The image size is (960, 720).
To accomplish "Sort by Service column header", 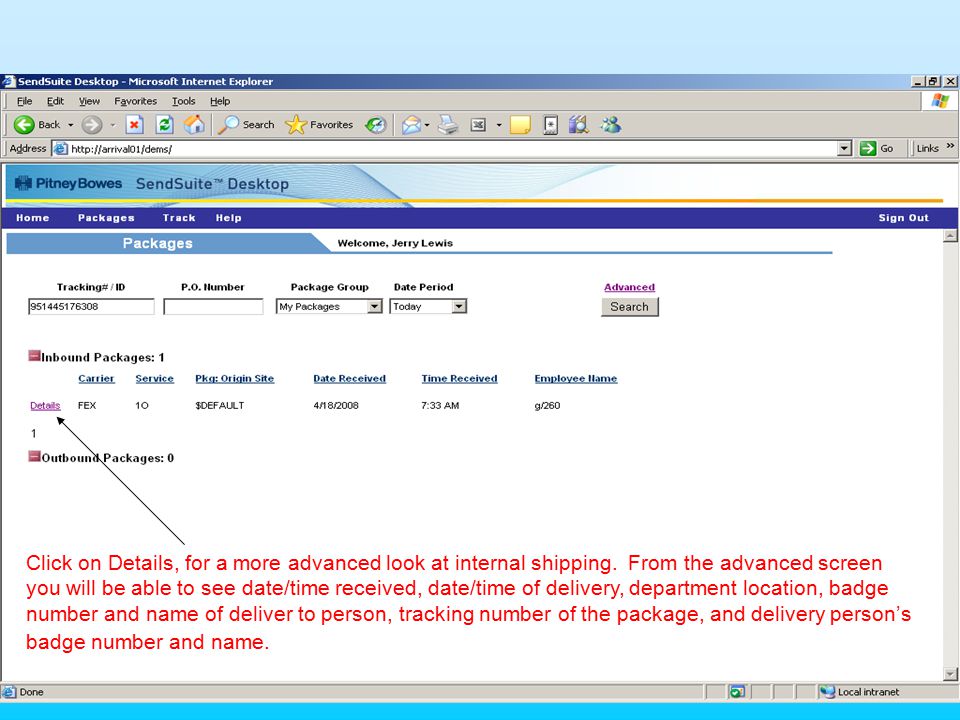I will (x=154, y=378).
